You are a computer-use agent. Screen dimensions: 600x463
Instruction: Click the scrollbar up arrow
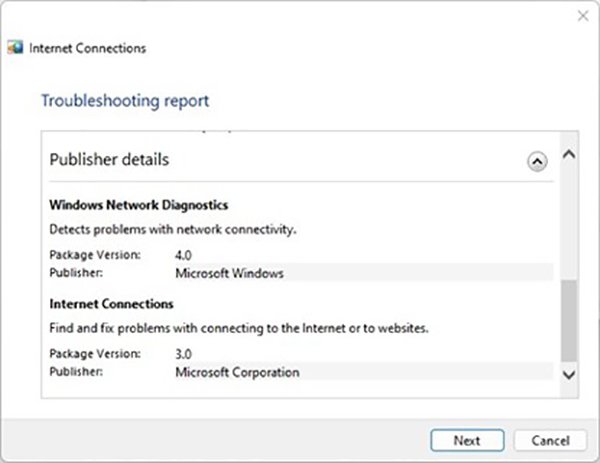coord(569,156)
